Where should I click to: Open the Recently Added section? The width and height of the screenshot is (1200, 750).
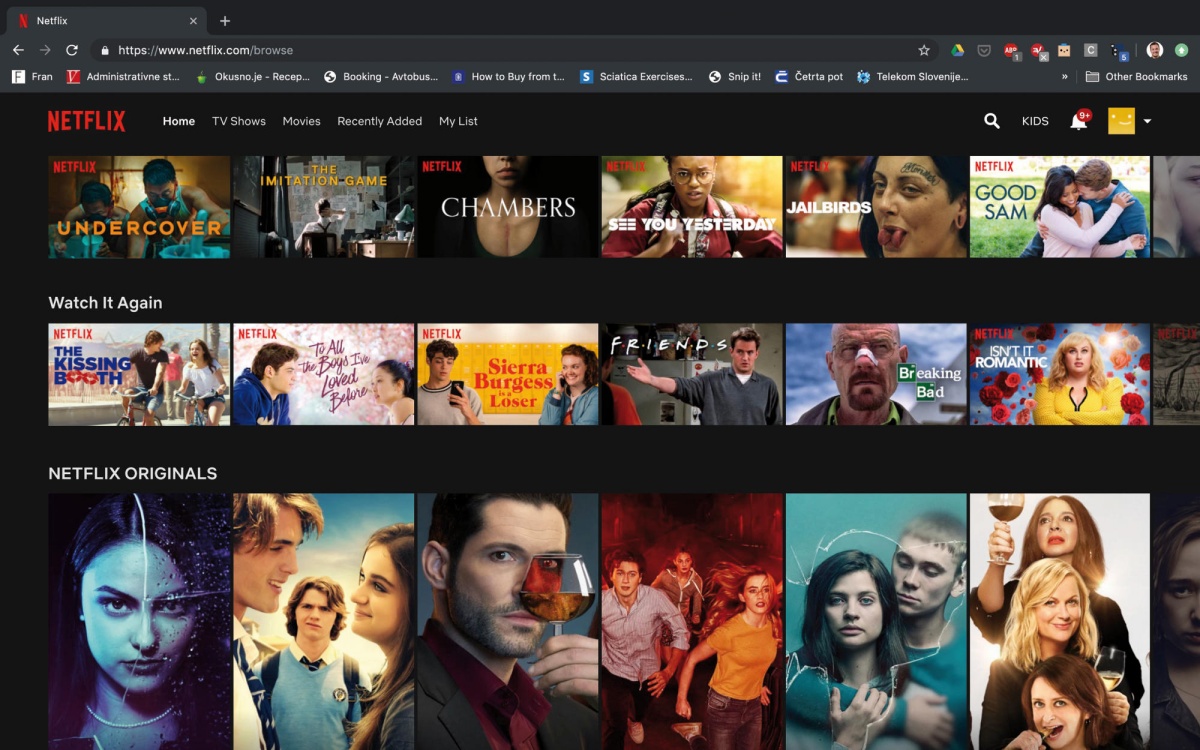pyautogui.click(x=380, y=121)
